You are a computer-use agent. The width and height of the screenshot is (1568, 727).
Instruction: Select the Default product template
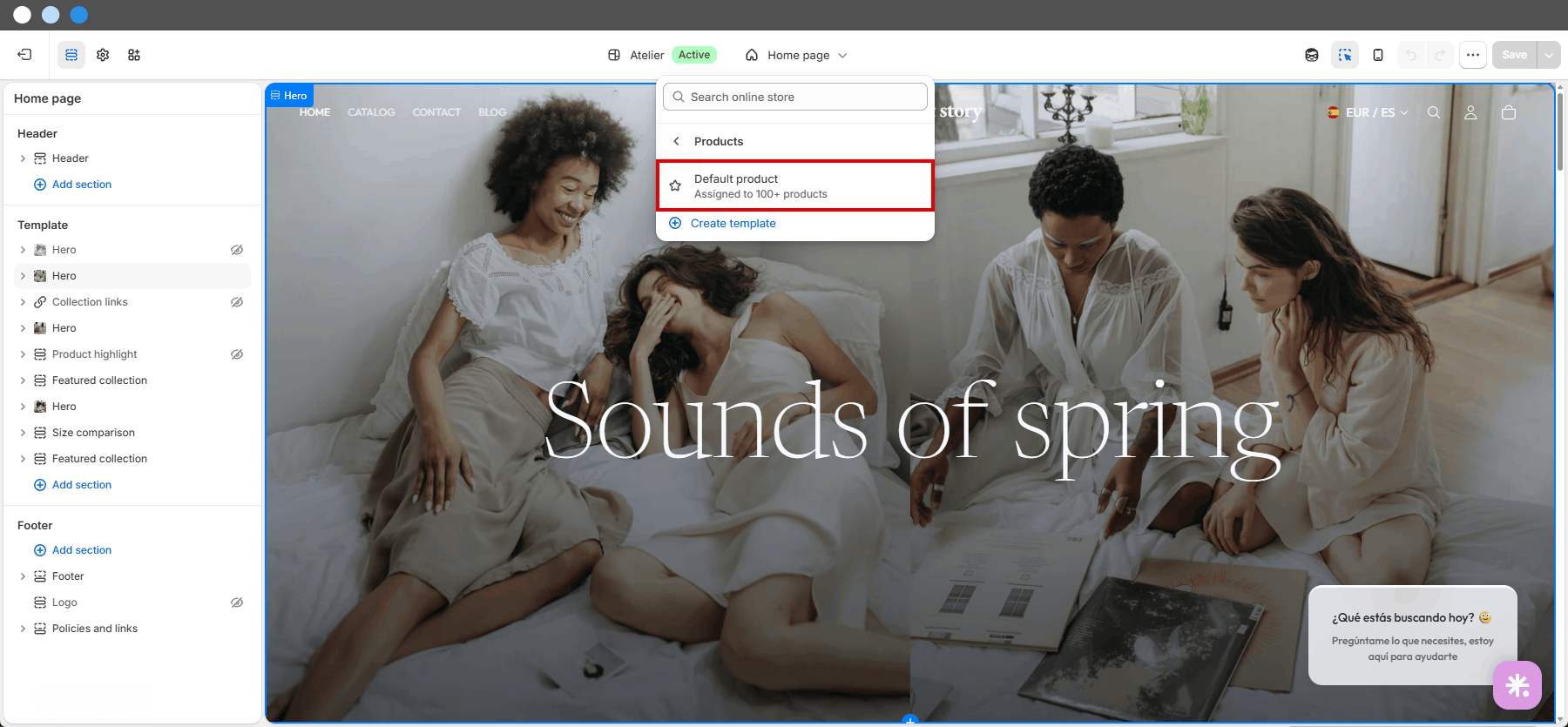point(794,185)
